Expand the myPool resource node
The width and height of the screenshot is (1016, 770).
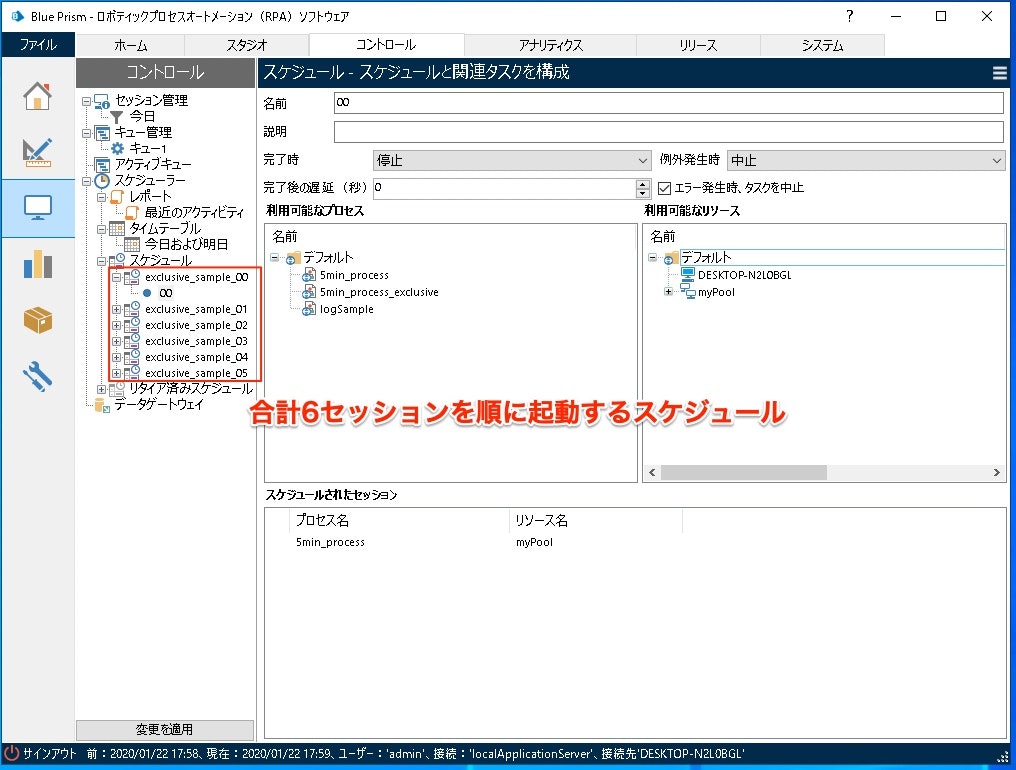point(668,292)
